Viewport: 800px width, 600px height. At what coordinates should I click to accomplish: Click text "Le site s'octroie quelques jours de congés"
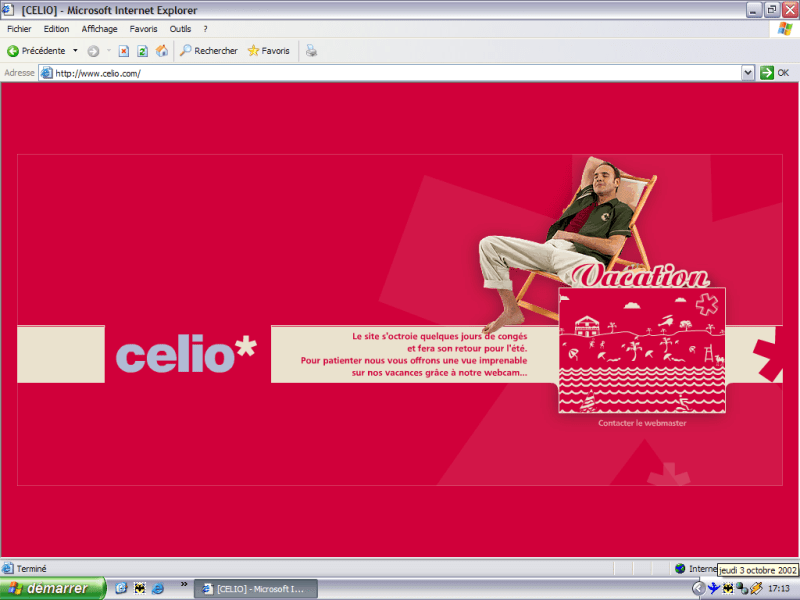pos(439,336)
